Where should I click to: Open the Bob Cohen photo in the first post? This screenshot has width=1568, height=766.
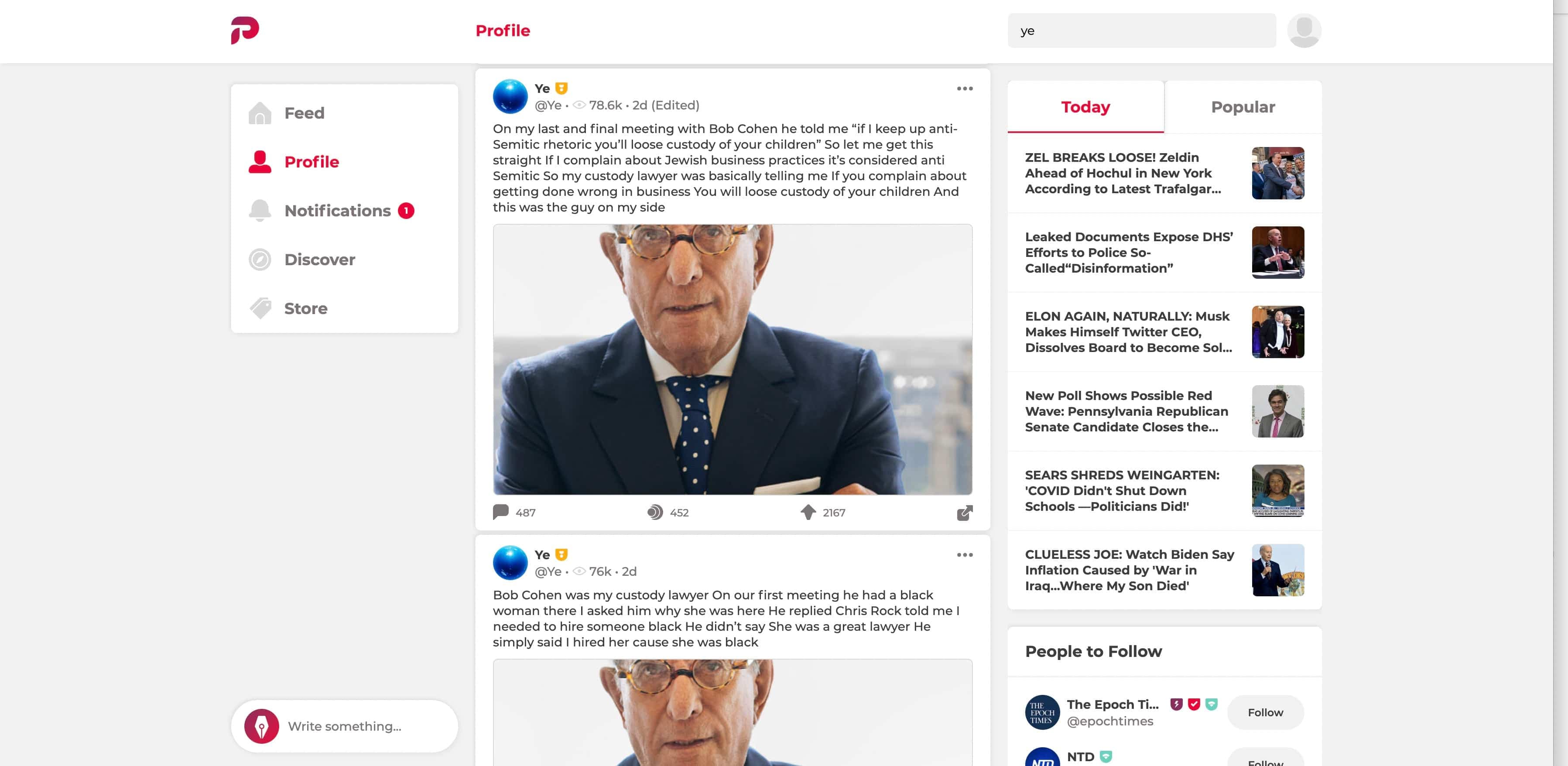click(x=732, y=359)
